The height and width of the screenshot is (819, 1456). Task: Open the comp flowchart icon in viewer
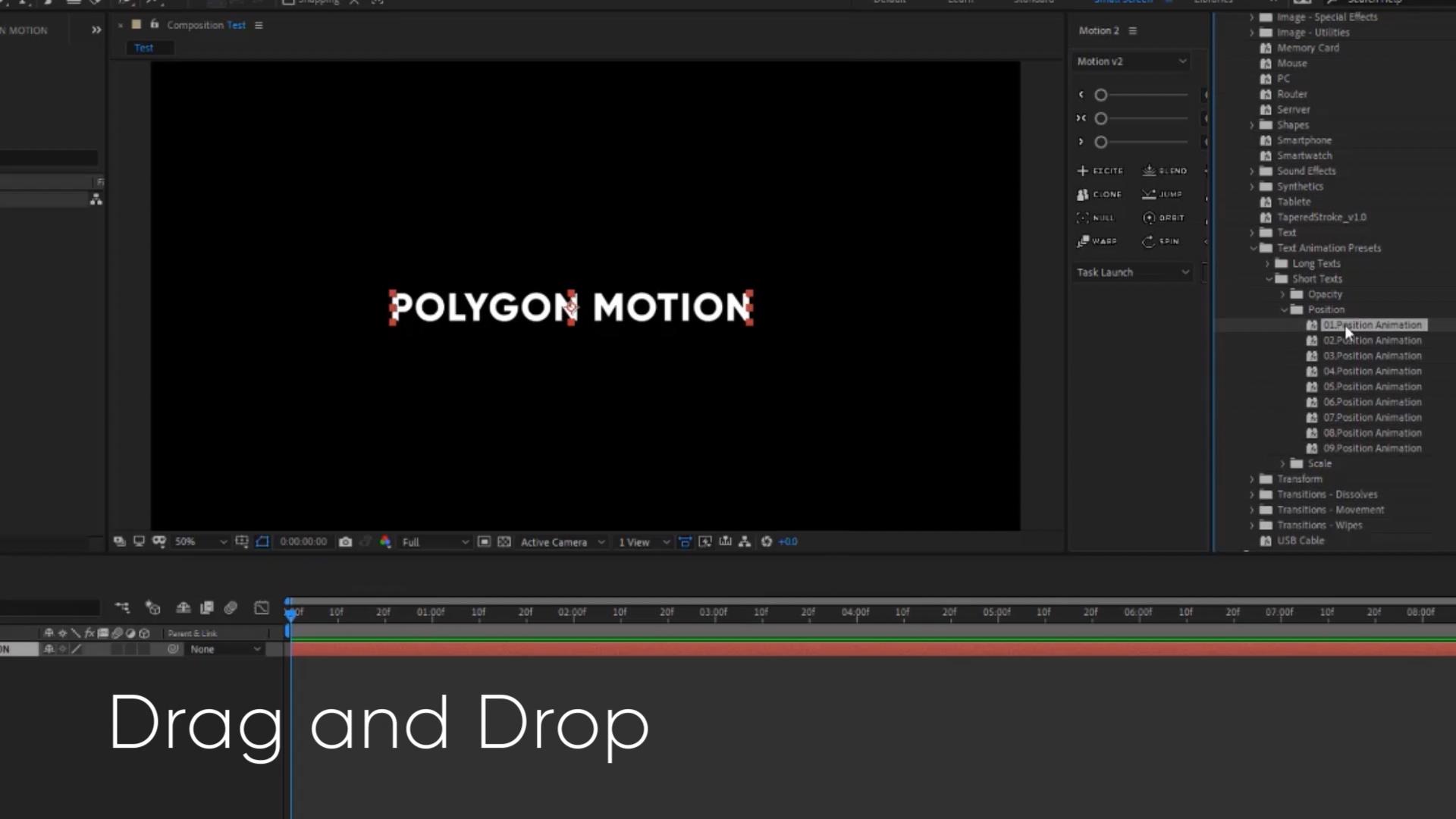tap(745, 541)
